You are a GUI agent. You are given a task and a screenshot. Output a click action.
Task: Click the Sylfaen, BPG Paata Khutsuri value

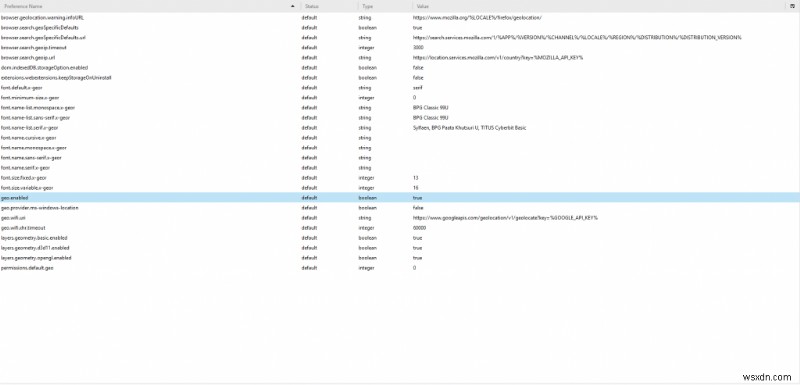click(469, 127)
